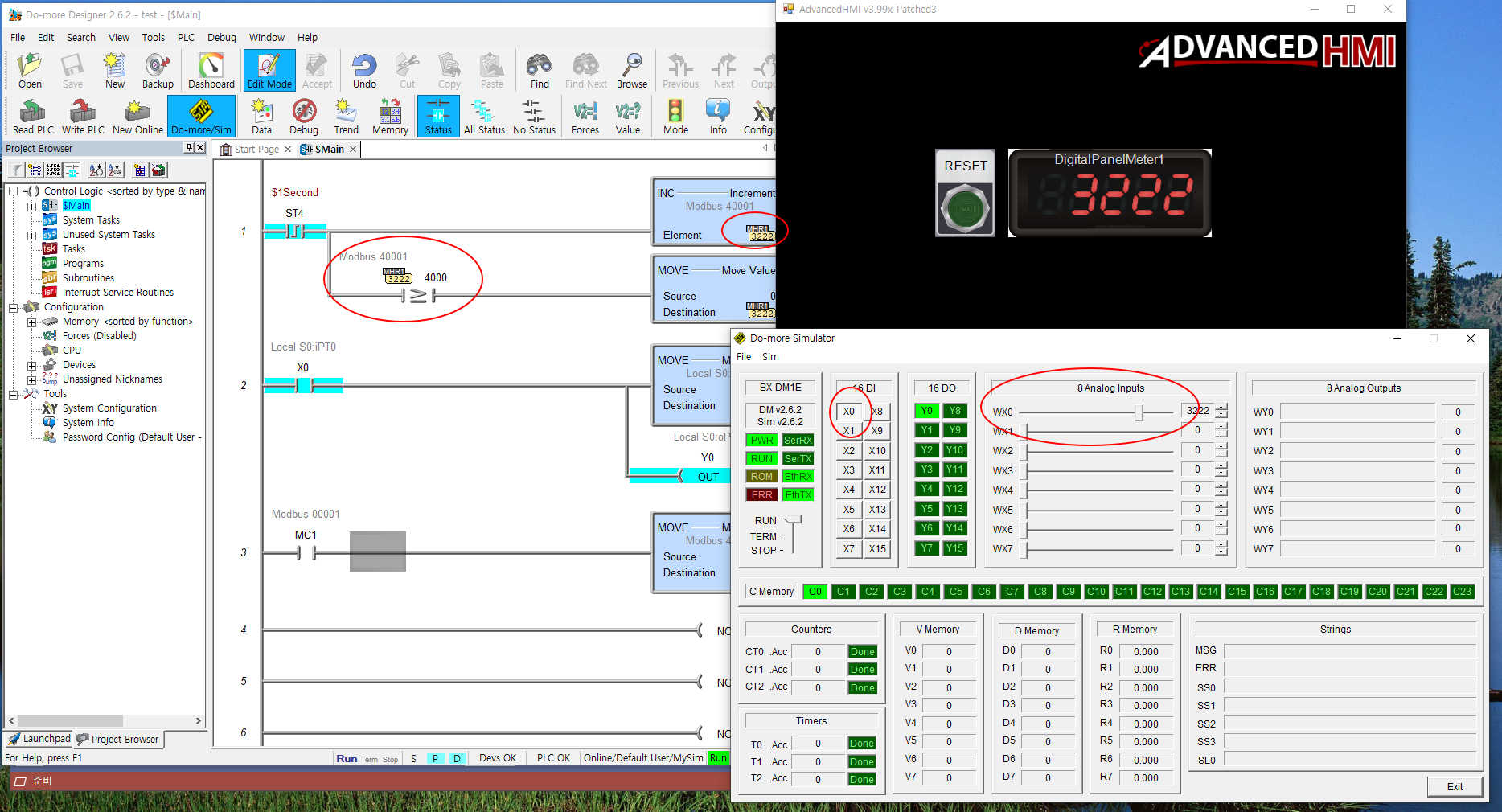
Task: Toggle the C0 memory bit
Action: point(815,592)
